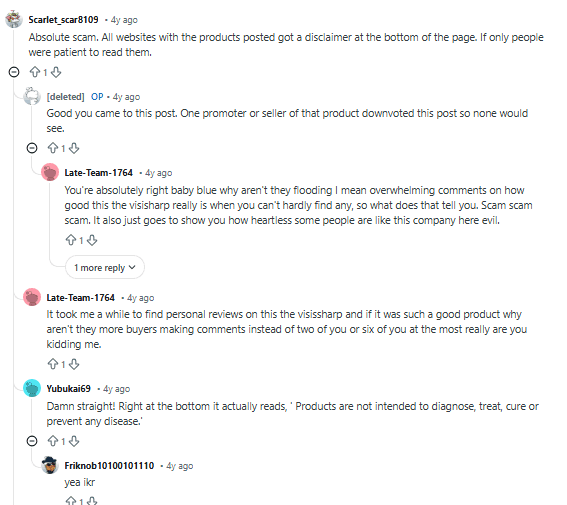Upvote the deleted OP's reply
This screenshot has height=505, width=567.
click(x=53, y=148)
